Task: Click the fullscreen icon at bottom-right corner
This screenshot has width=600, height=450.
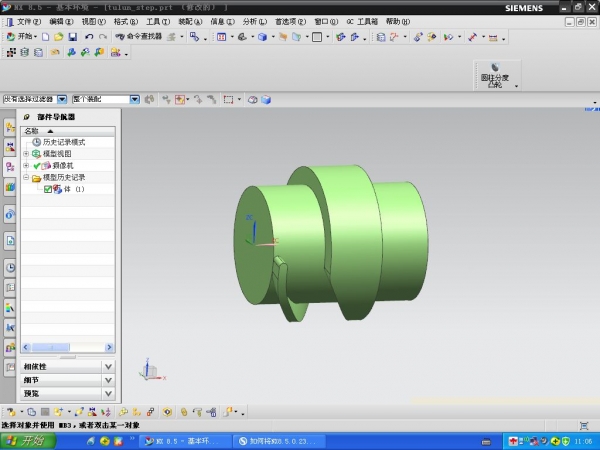Action: [584, 426]
